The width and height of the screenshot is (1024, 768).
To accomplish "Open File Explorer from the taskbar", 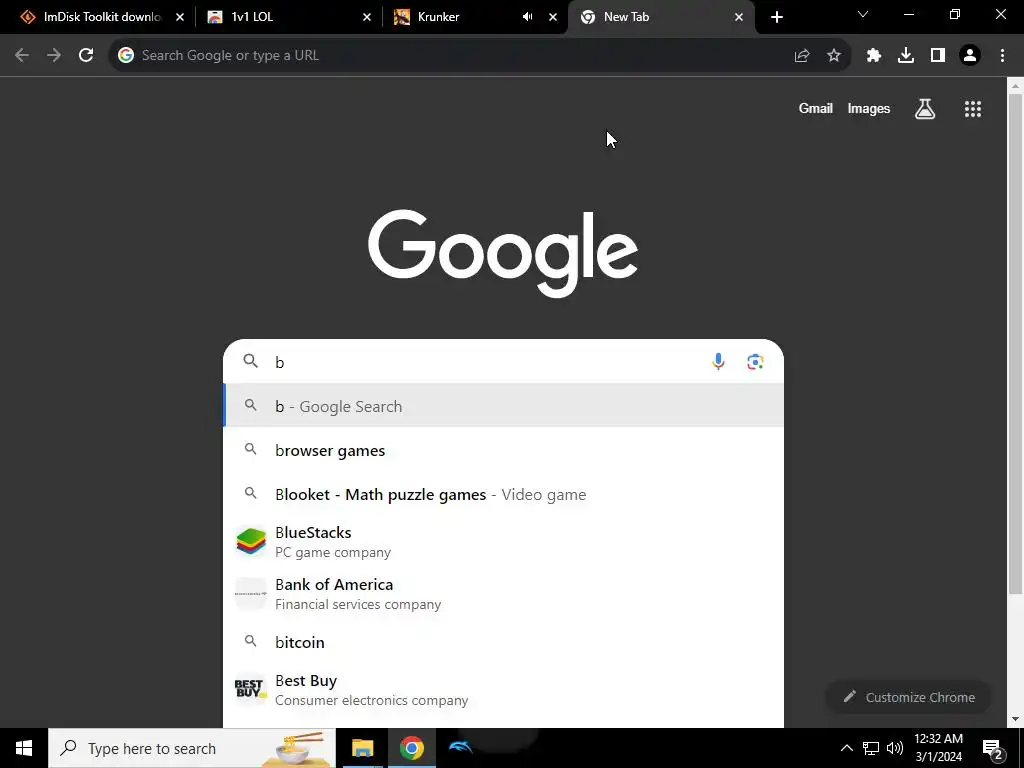I will point(362,748).
